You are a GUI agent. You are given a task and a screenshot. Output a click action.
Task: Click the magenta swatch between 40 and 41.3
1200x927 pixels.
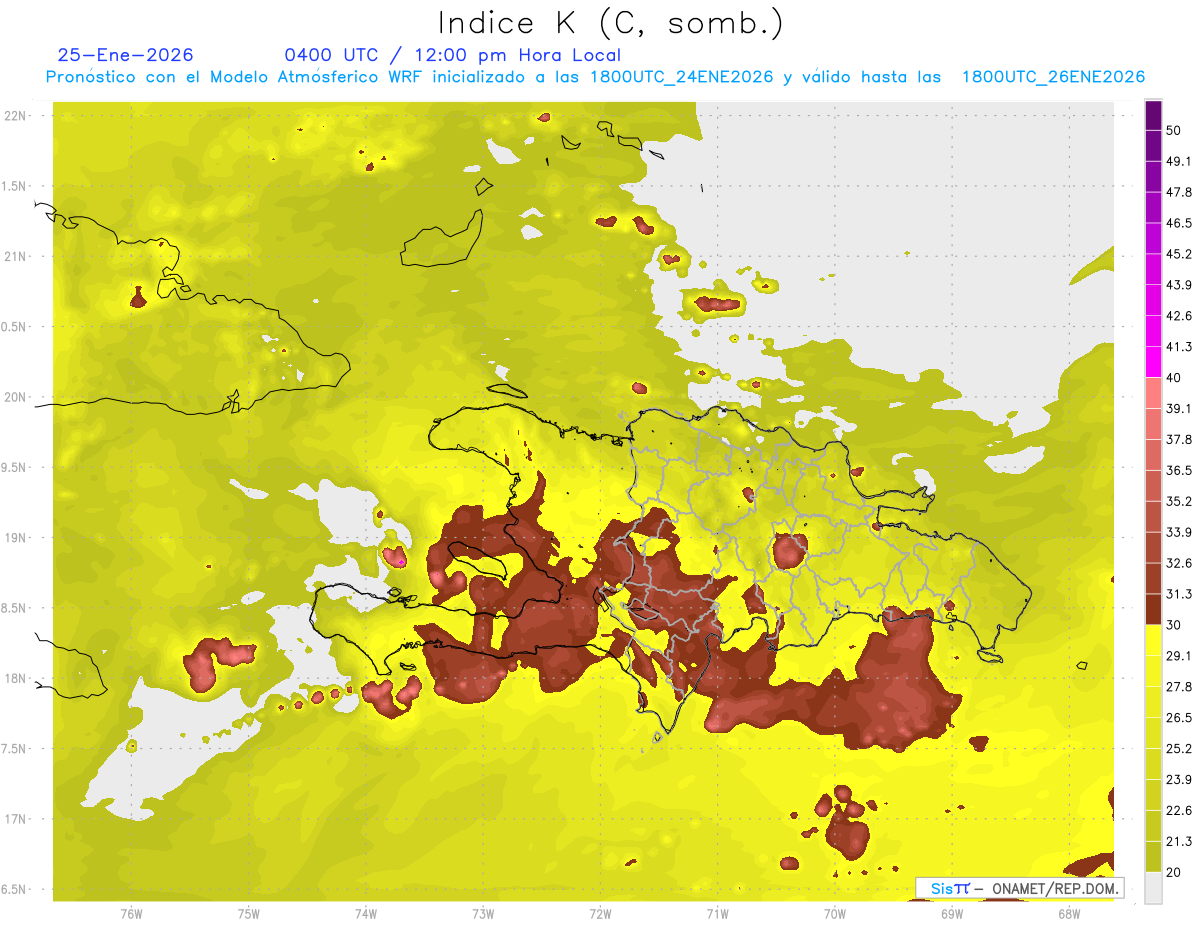click(1153, 362)
